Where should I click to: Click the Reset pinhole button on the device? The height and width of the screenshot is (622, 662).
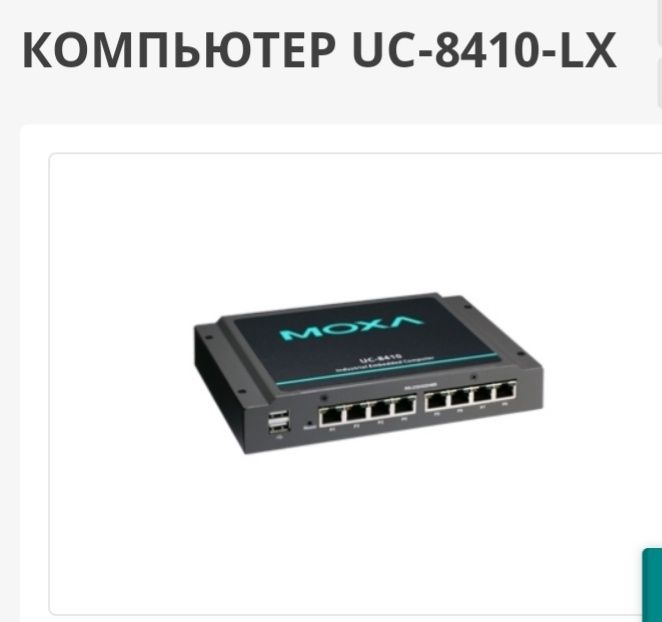click(310, 422)
